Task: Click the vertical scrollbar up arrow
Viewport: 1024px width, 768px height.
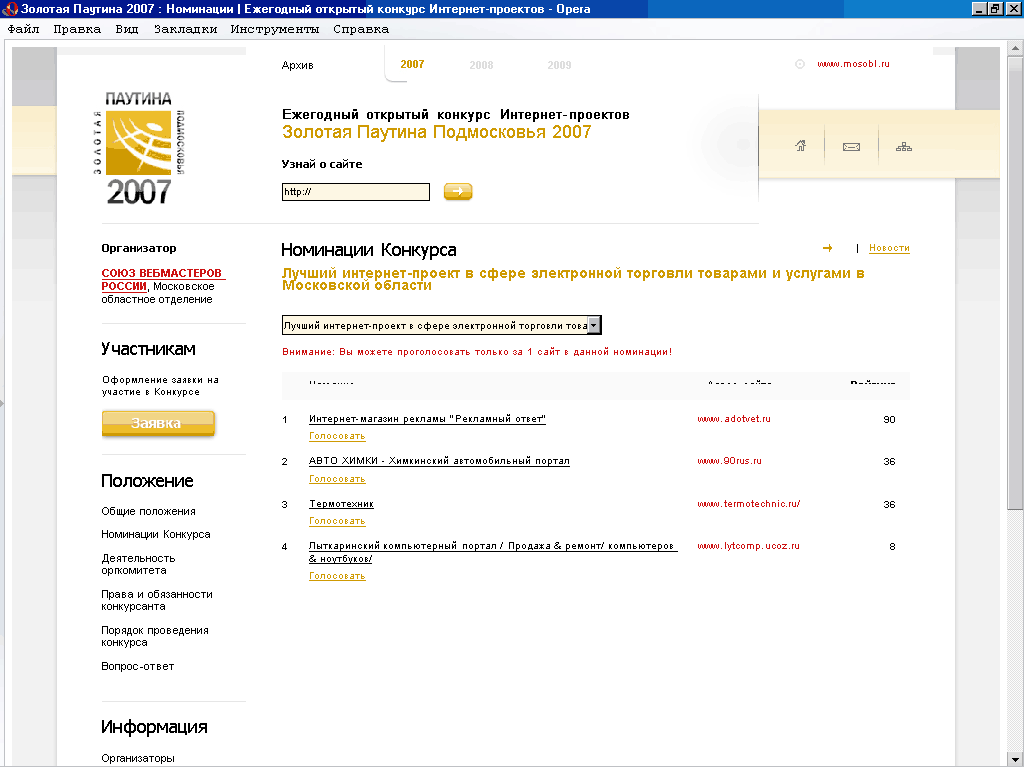Action: point(1016,45)
